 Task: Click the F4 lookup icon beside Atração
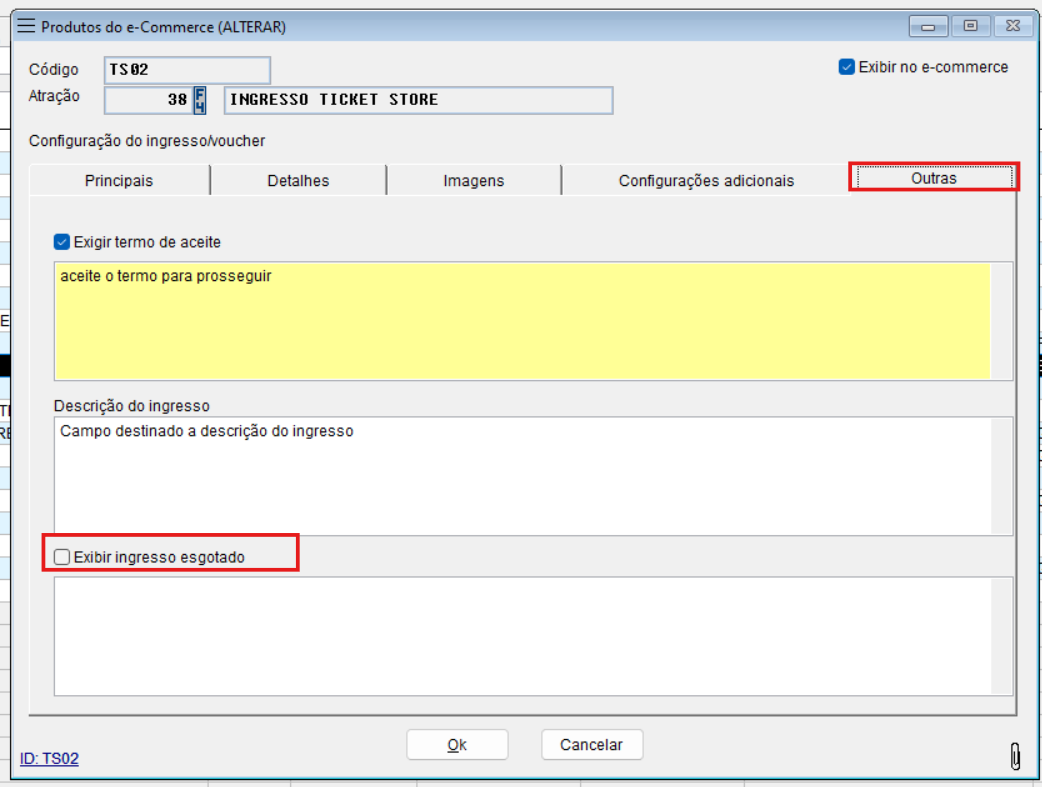(200, 100)
